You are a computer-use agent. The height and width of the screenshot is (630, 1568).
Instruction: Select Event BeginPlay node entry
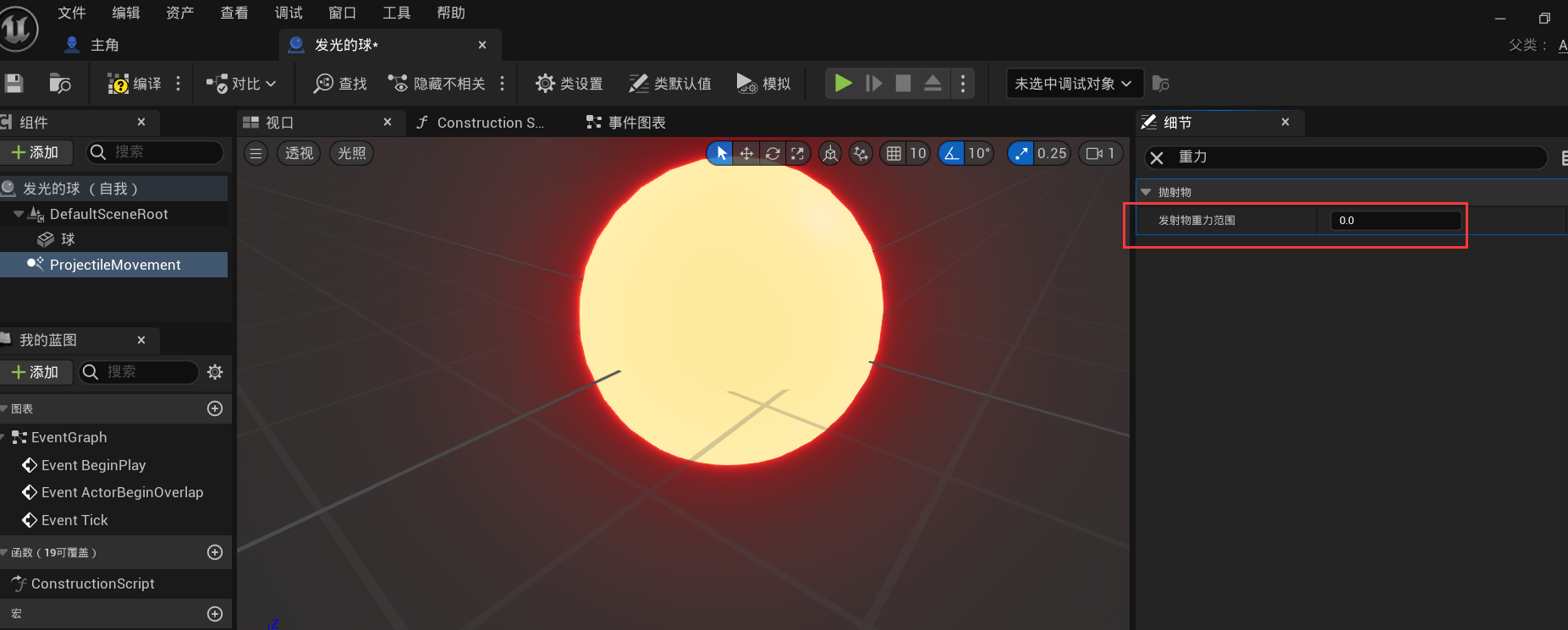93,465
